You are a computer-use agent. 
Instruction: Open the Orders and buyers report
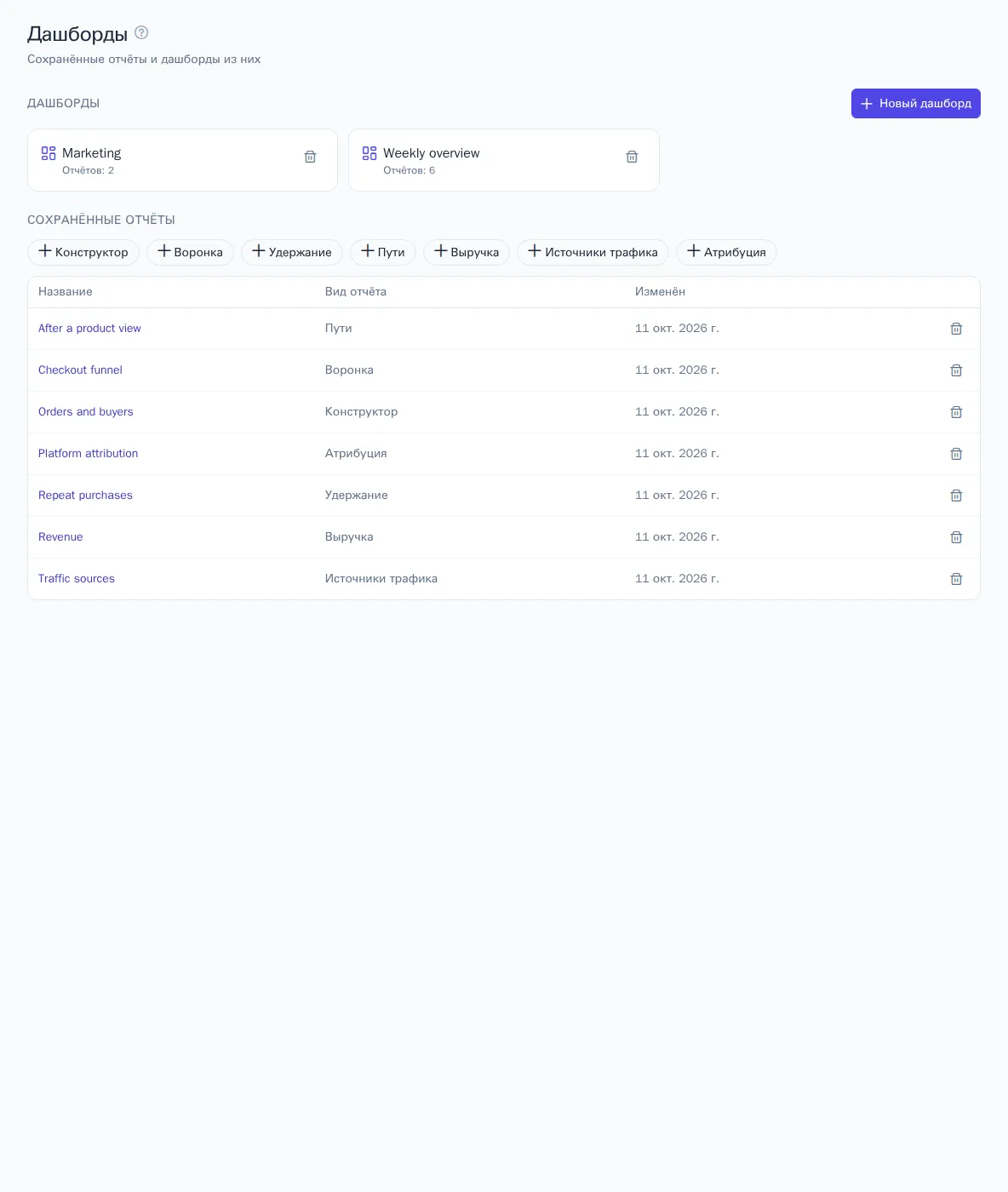(86, 412)
